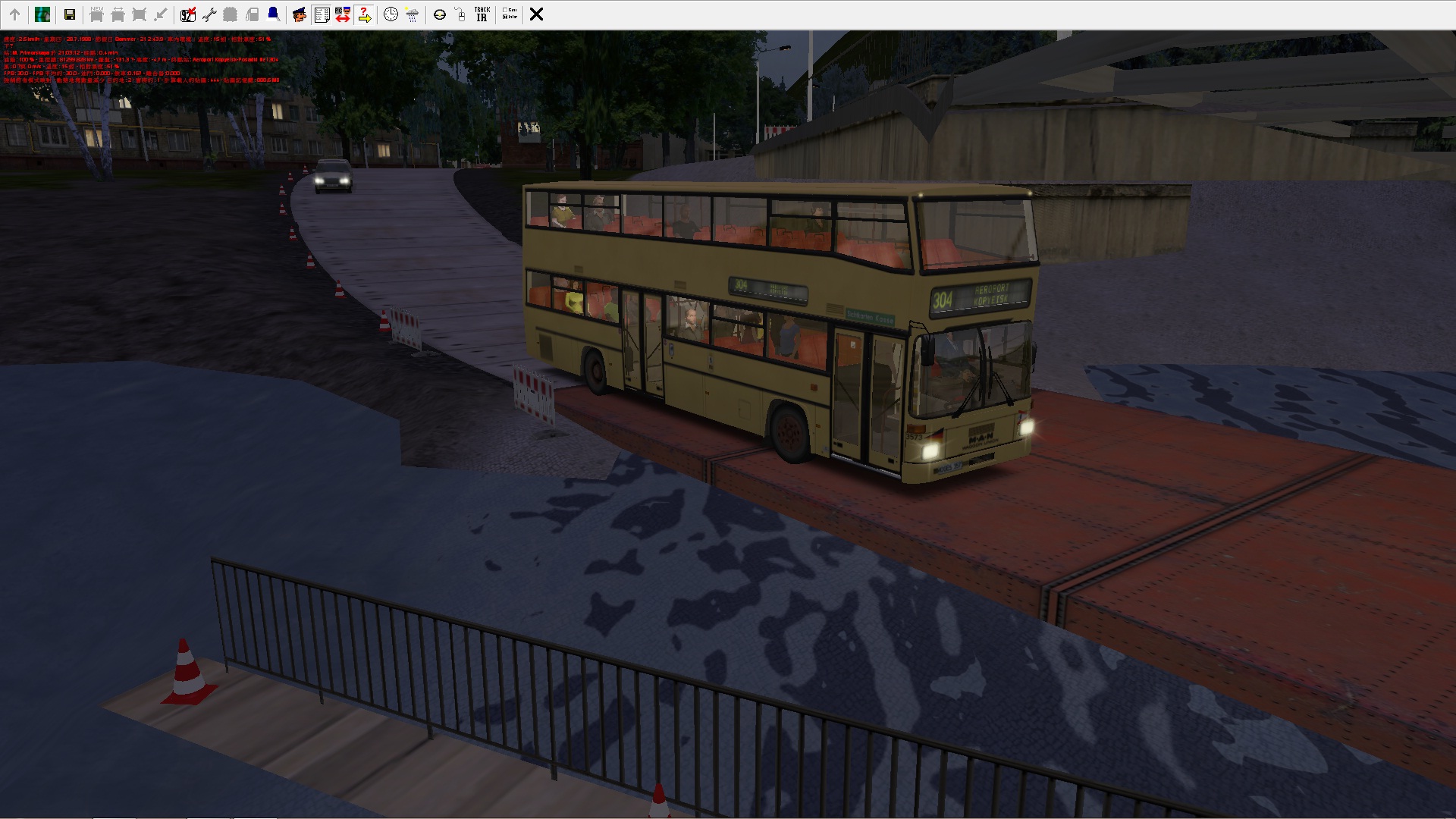Image resolution: width=1456 pixels, height=819 pixels.
Task: Open the time settings clock icon
Action: point(391,14)
